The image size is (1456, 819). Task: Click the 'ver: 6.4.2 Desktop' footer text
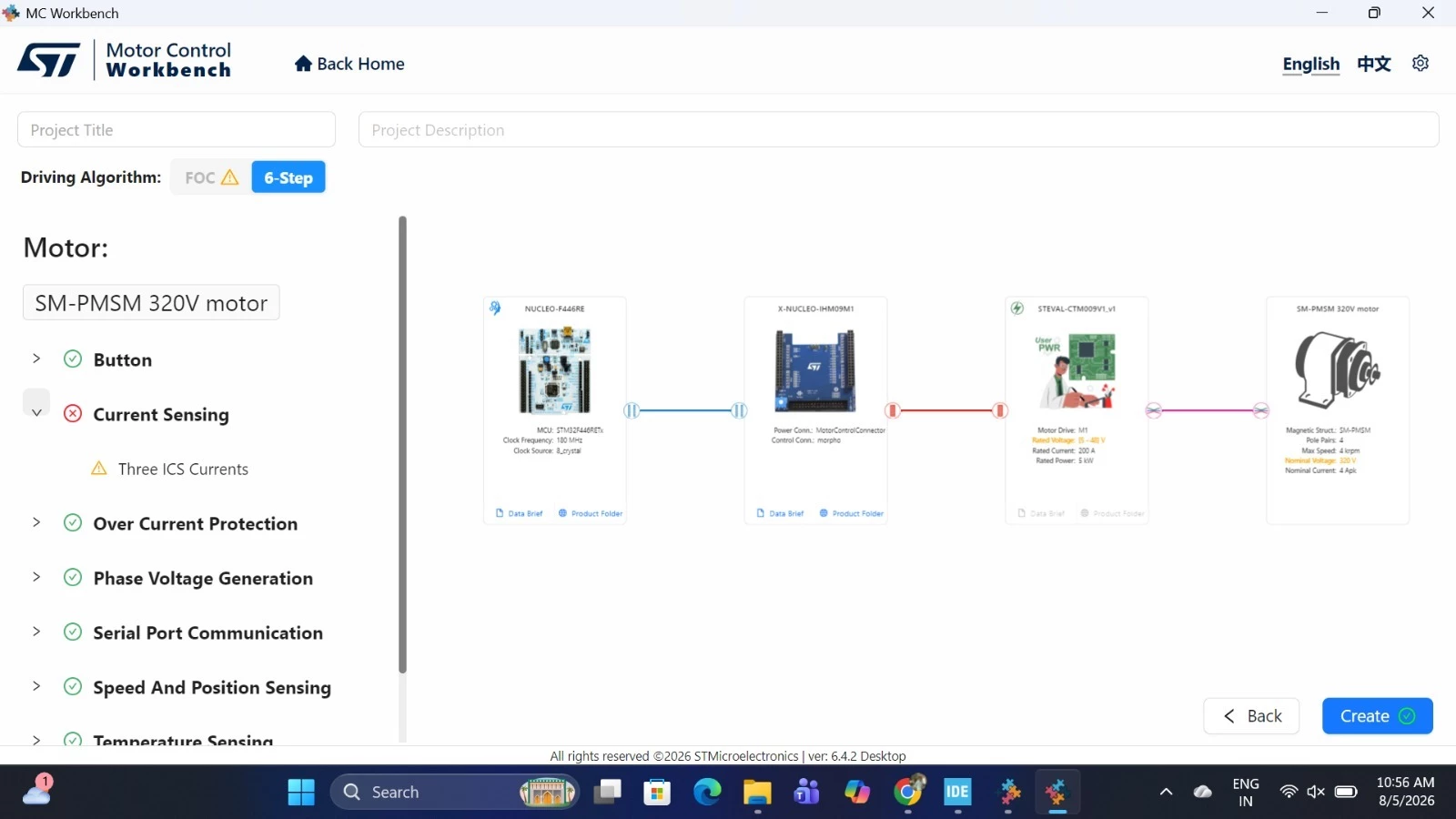857,756
